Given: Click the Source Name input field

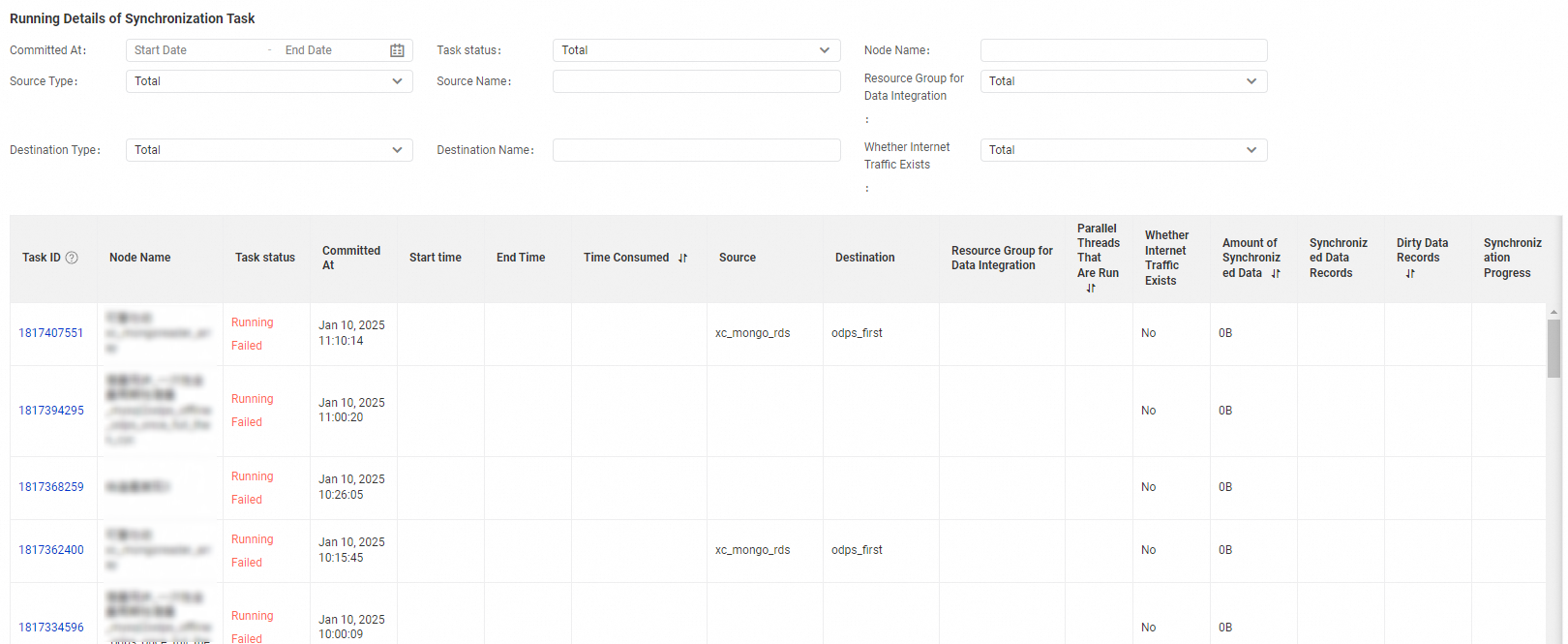Looking at the screenshot, I should point(696,81).
